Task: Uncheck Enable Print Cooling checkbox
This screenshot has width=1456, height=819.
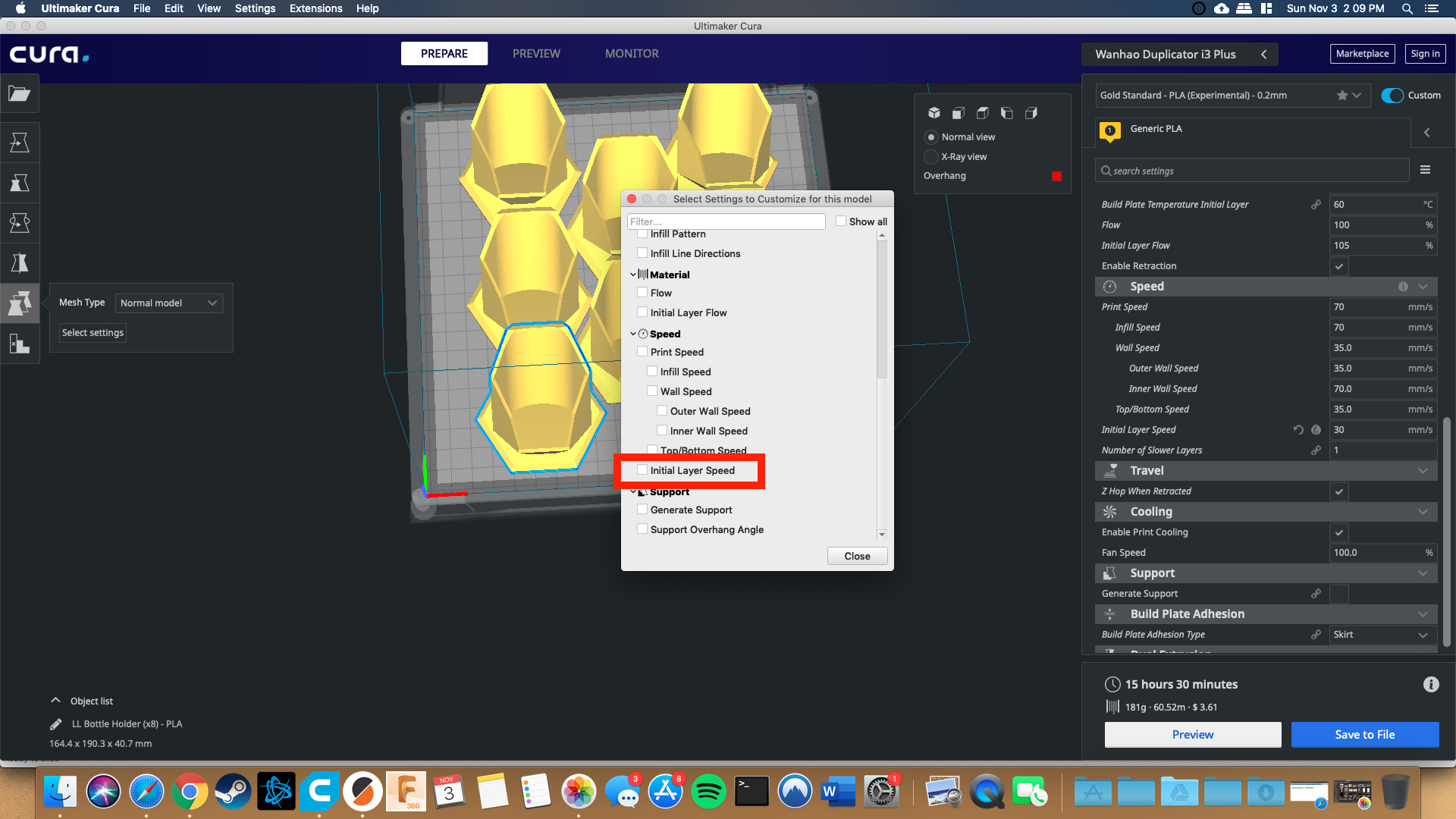Action: coord(1339,532)
